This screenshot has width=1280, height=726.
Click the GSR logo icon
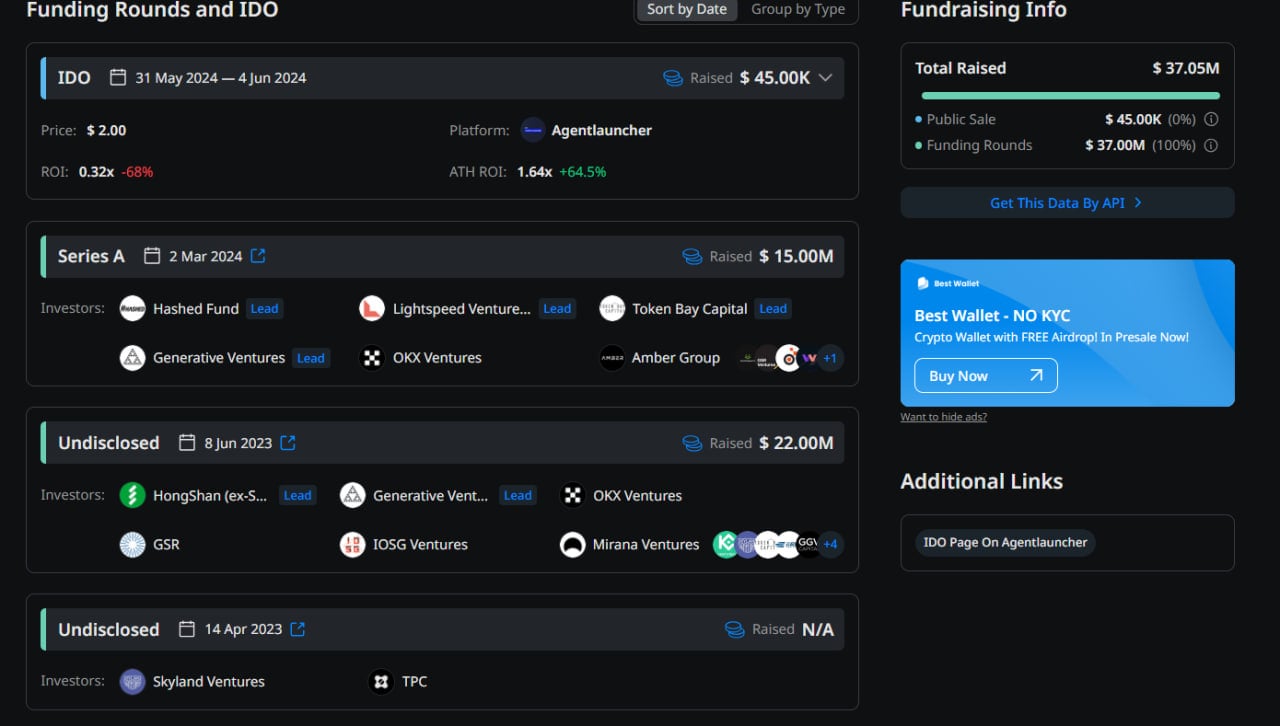tap(132, 544)
